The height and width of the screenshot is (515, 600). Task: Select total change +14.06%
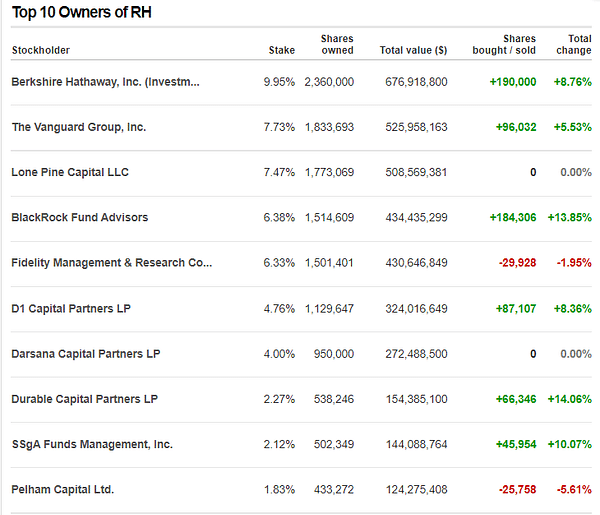click(569, 399)
